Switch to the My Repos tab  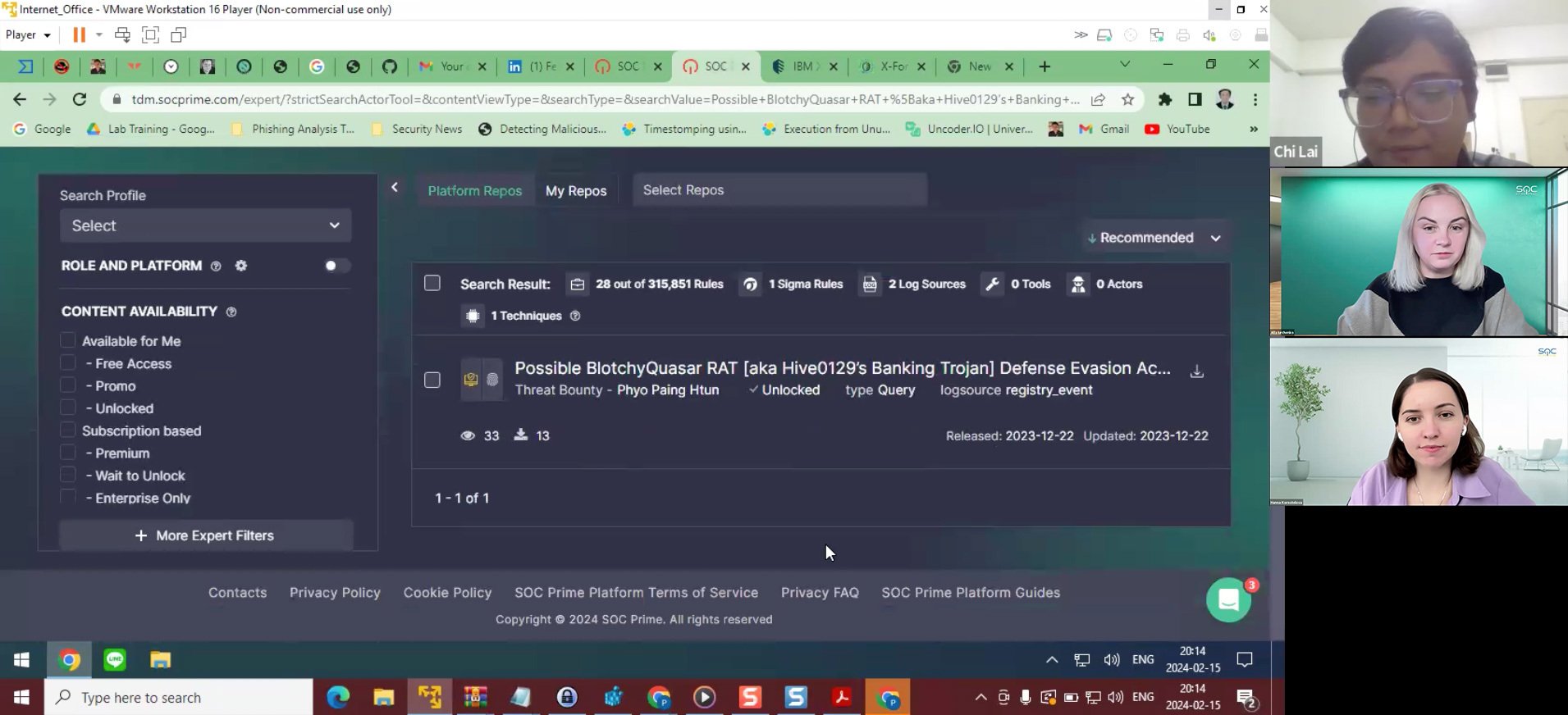(x=576, y=190)
